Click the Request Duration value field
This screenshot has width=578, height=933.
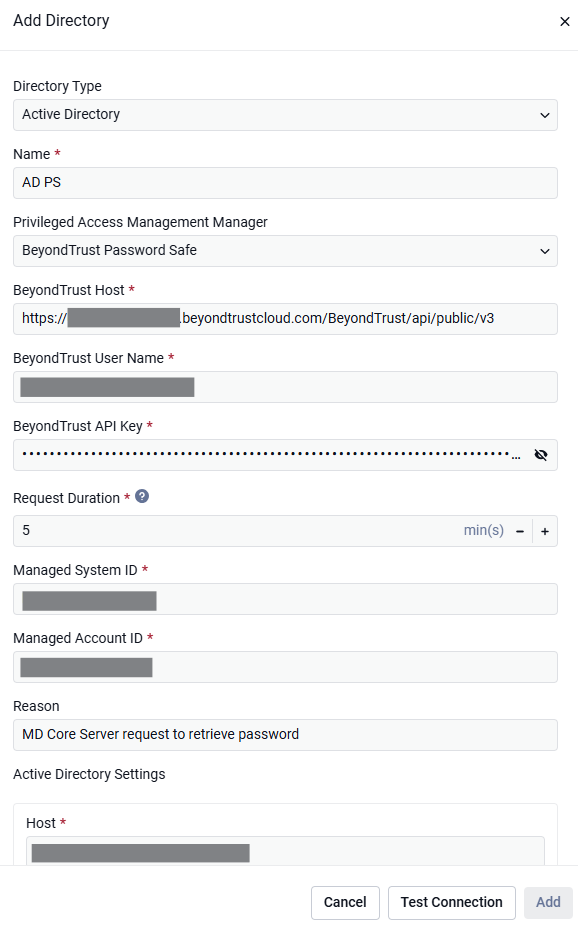click(x=238, y=531)
